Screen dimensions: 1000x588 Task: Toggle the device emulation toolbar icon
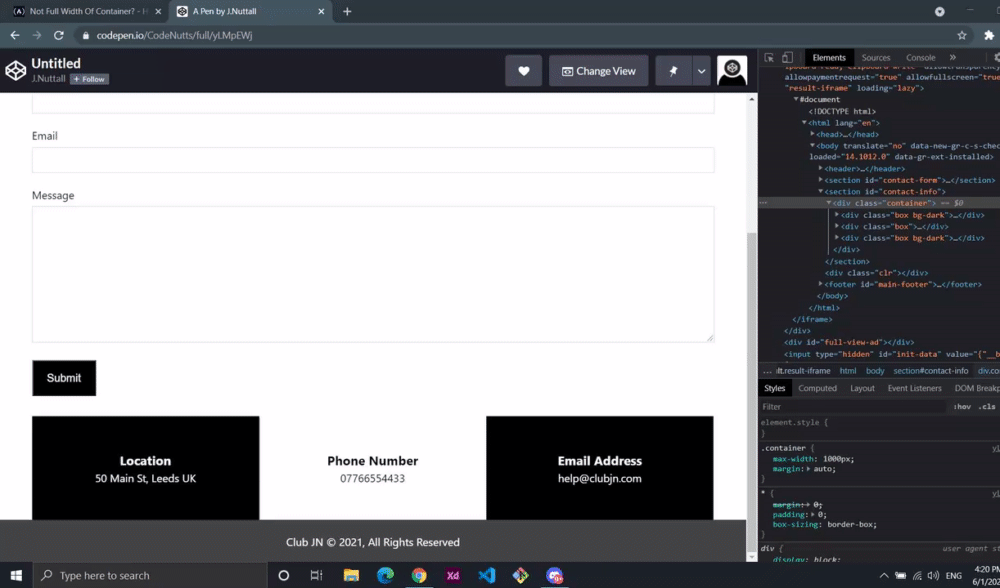(787, 57)
